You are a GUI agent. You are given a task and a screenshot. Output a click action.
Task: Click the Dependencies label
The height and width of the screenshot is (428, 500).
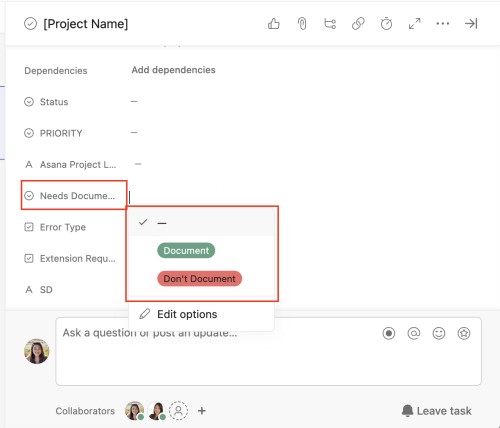(x=56, y=71)
